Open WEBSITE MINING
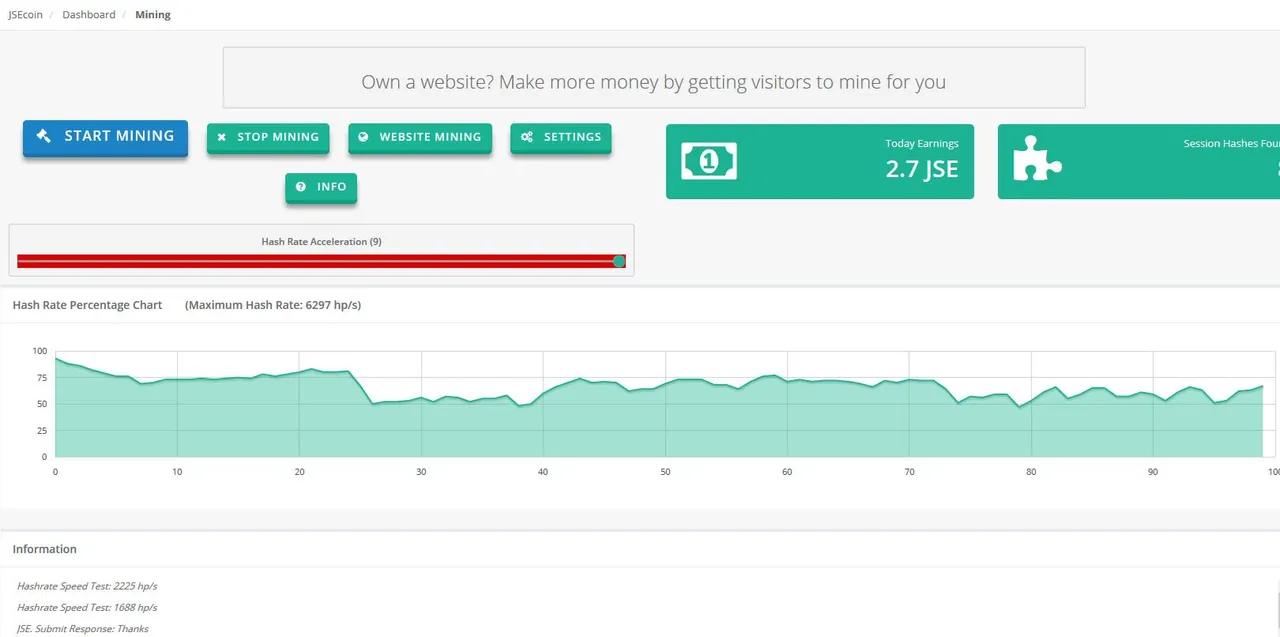Screen dimensions: 1280x637 (420, 137)
